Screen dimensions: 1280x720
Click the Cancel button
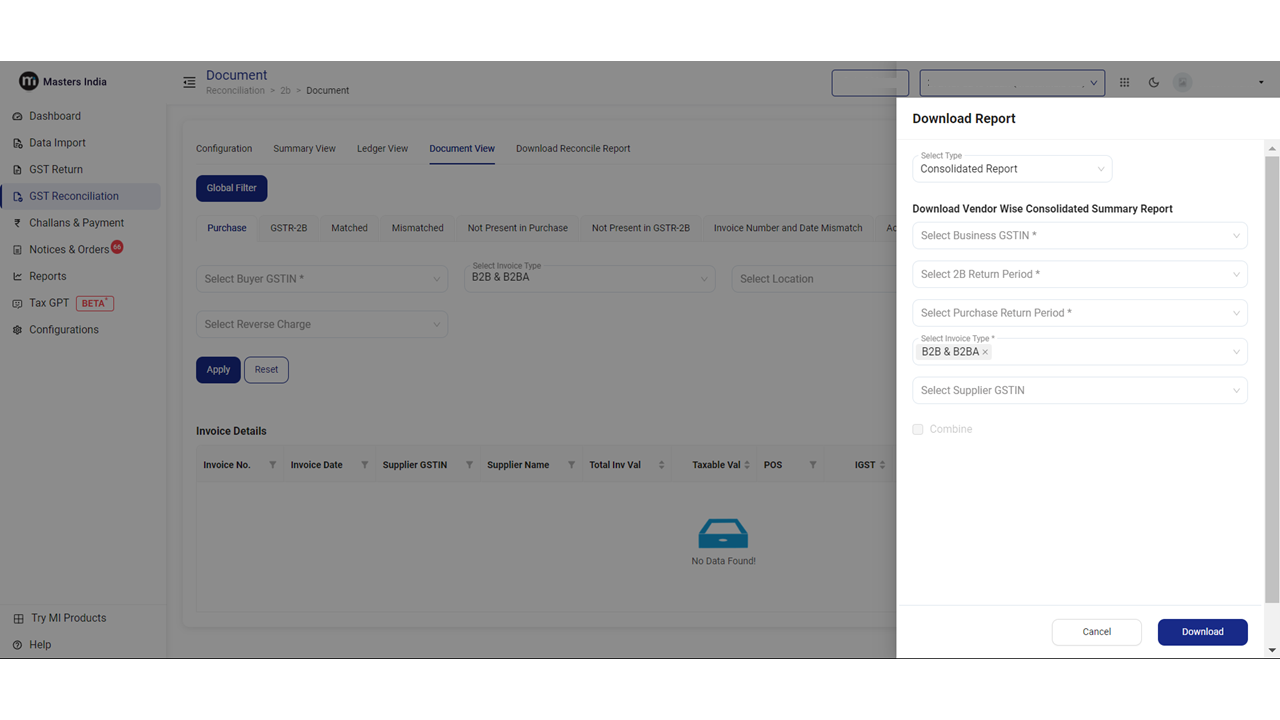1096,632
